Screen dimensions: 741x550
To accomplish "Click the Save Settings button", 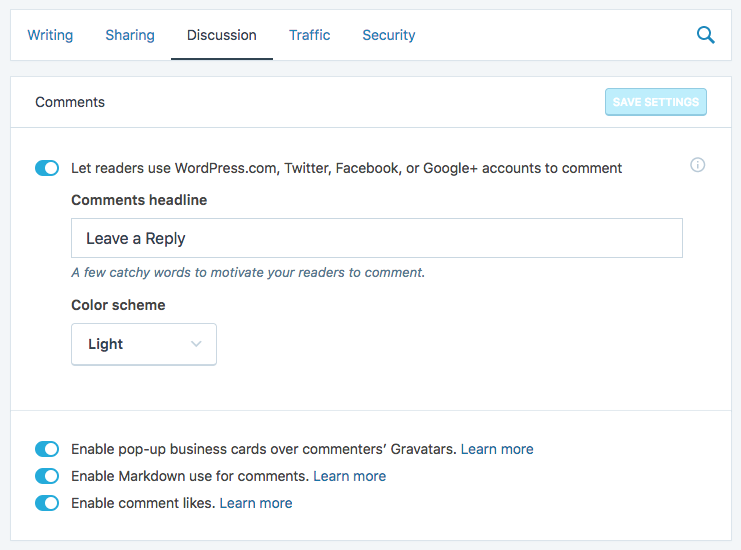I will tap(655, 102).
